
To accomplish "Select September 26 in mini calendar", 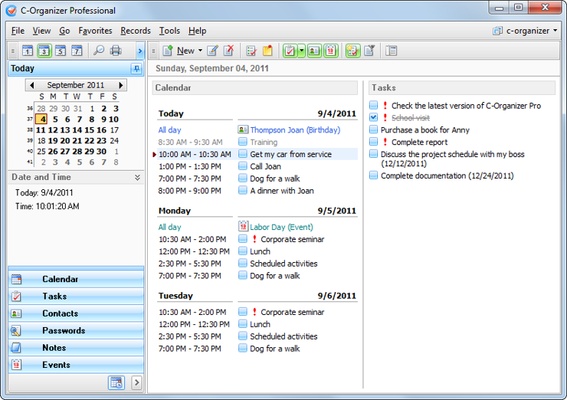I will pos(53,152).
